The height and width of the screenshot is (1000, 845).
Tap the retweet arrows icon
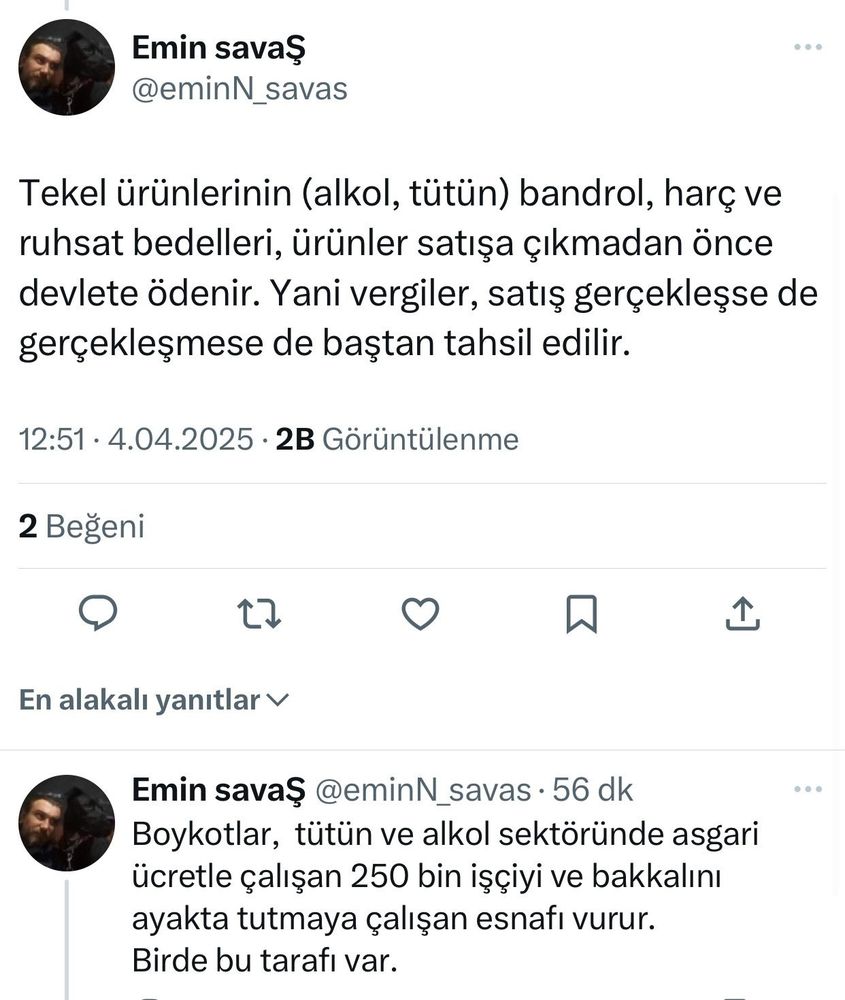(260, 613)
